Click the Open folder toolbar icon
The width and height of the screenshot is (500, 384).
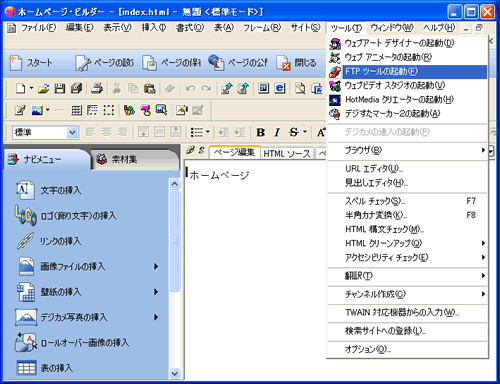(43, 88)
